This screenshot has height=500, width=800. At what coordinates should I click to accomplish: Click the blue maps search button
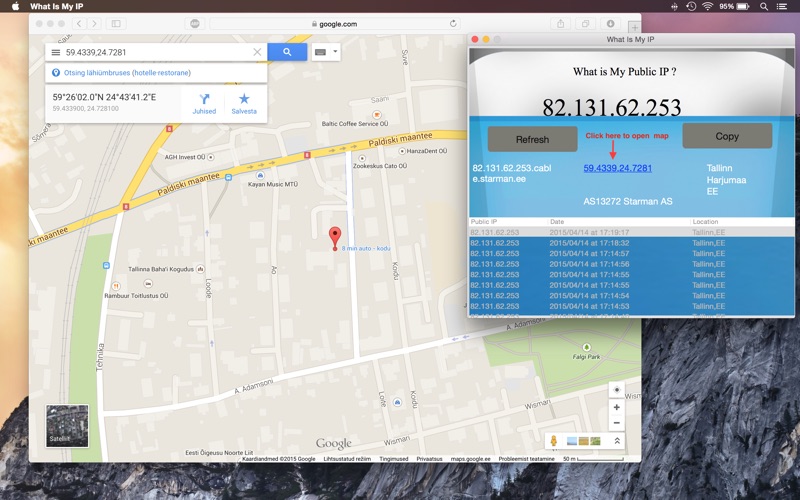click(287, 52)
